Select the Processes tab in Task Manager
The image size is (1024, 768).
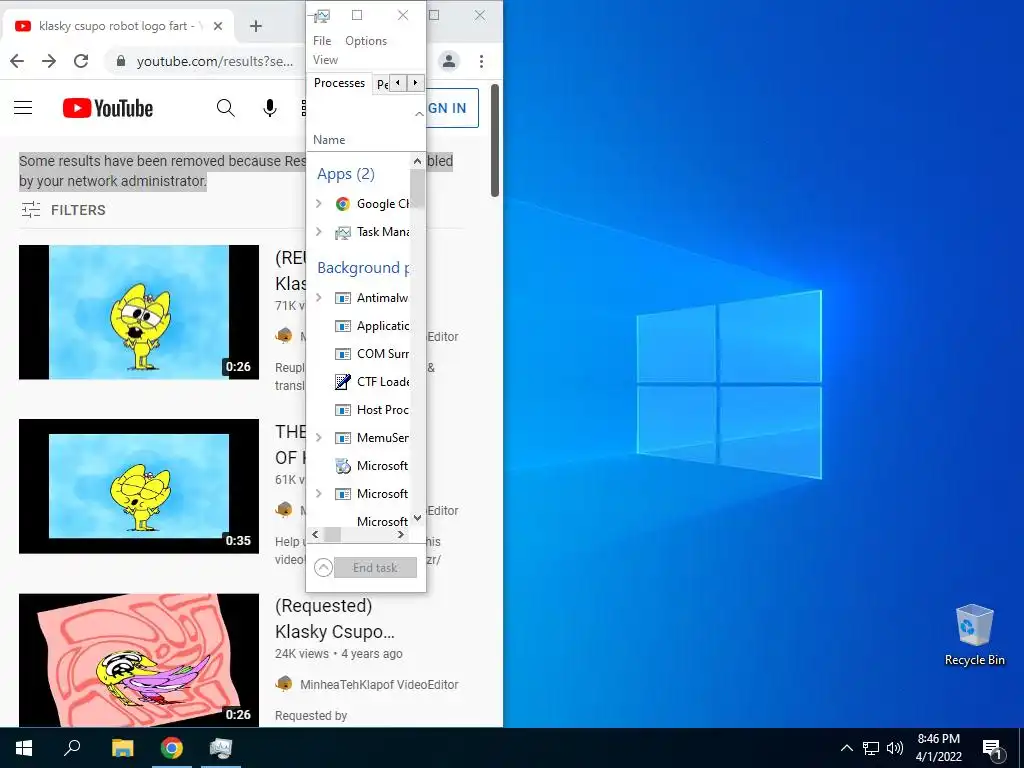(339, 83)
